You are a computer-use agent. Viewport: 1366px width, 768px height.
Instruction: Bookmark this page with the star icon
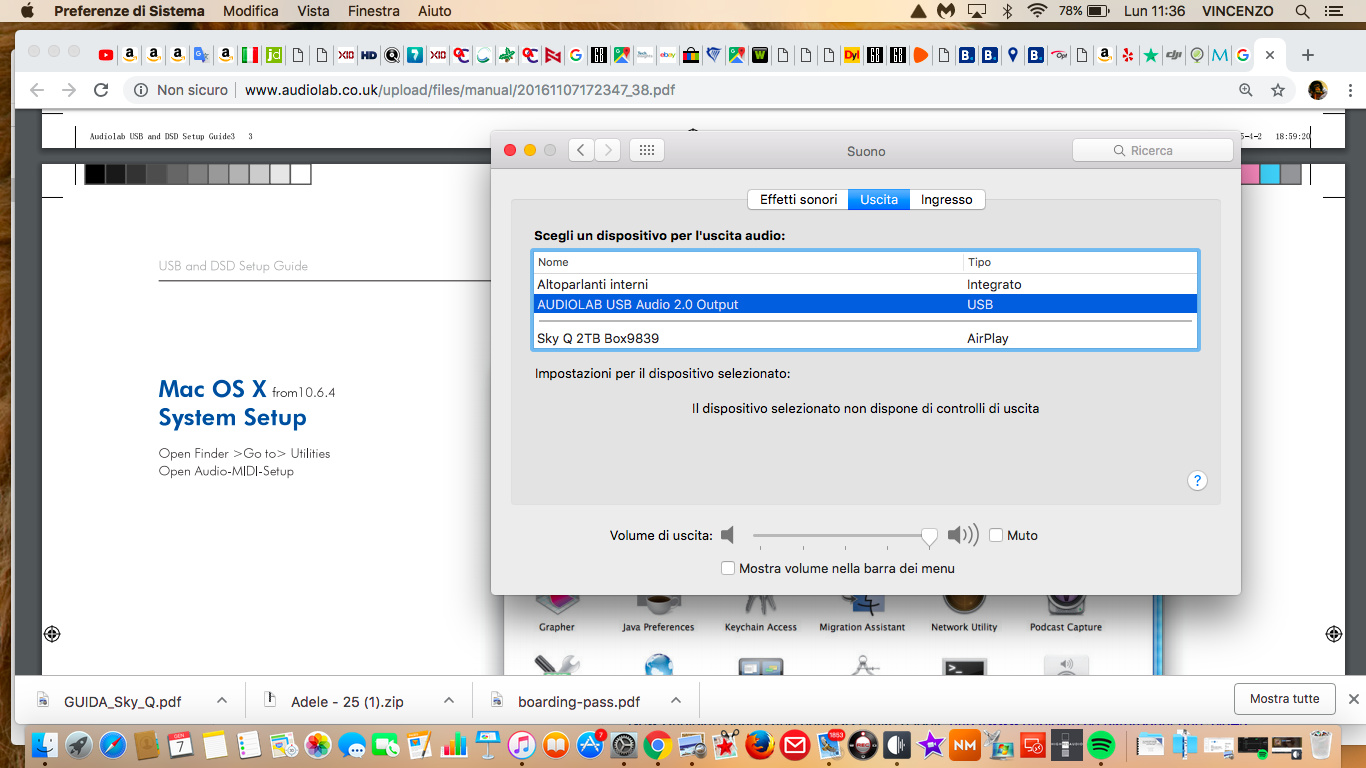1278,90
